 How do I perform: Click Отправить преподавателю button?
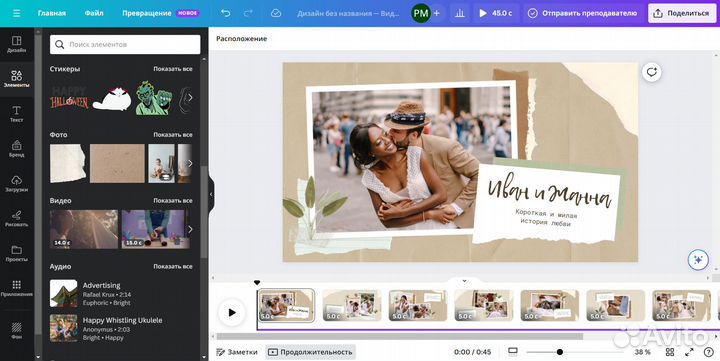point(582,13)
